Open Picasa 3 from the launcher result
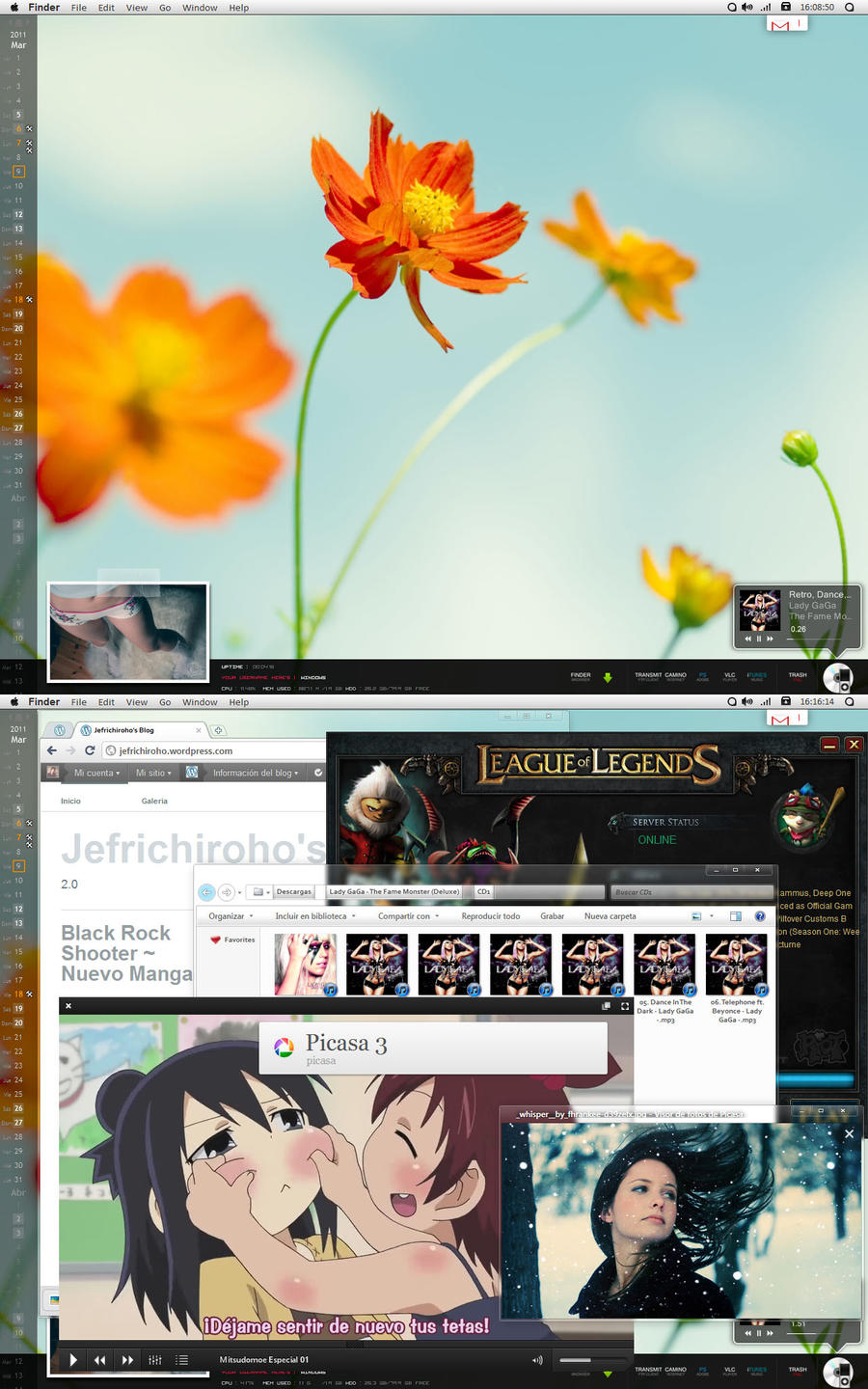868x1389 pixels. (x=433, y=1049)
